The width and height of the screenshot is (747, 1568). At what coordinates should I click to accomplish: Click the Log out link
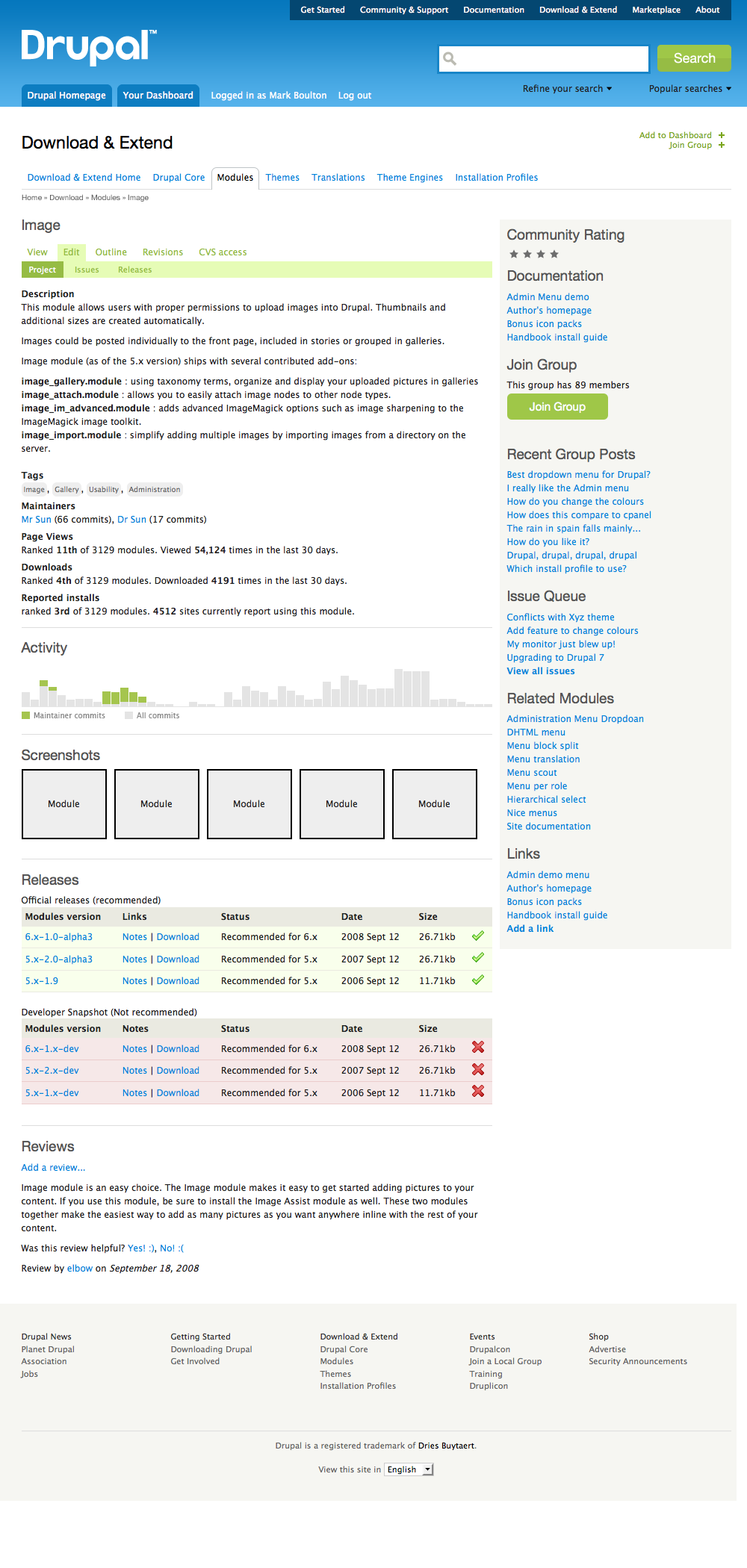pos(355,96)
